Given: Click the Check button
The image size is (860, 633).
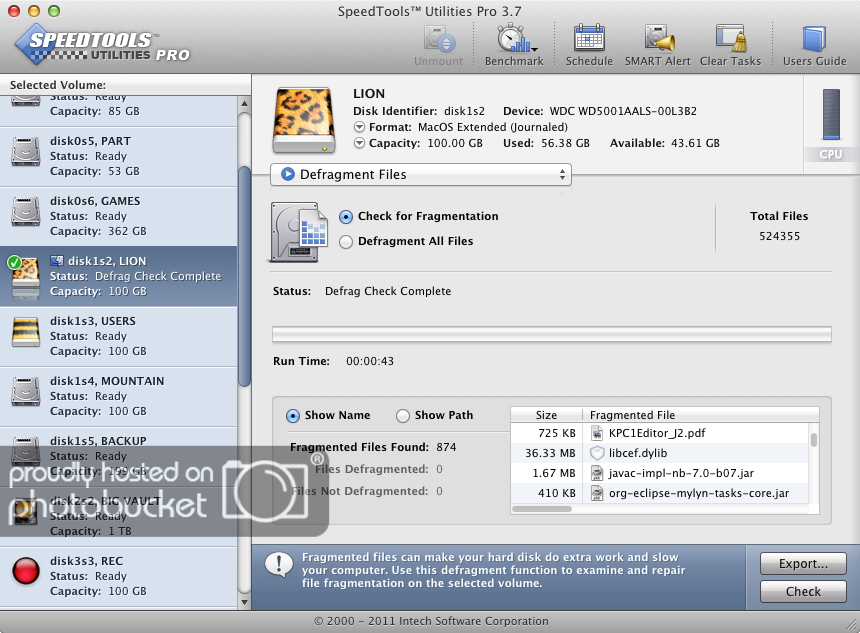Looking at the screenshot, I should 802,591.
